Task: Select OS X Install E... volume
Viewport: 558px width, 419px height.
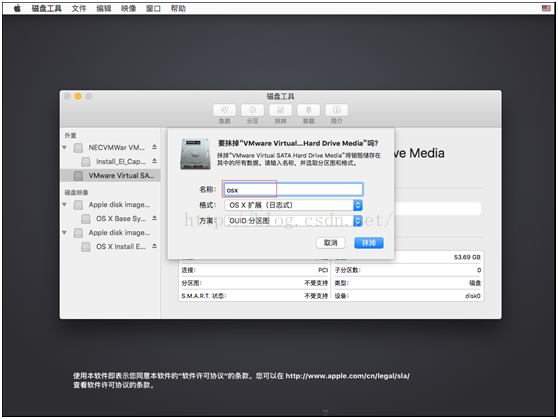Action: coord(121,247)
